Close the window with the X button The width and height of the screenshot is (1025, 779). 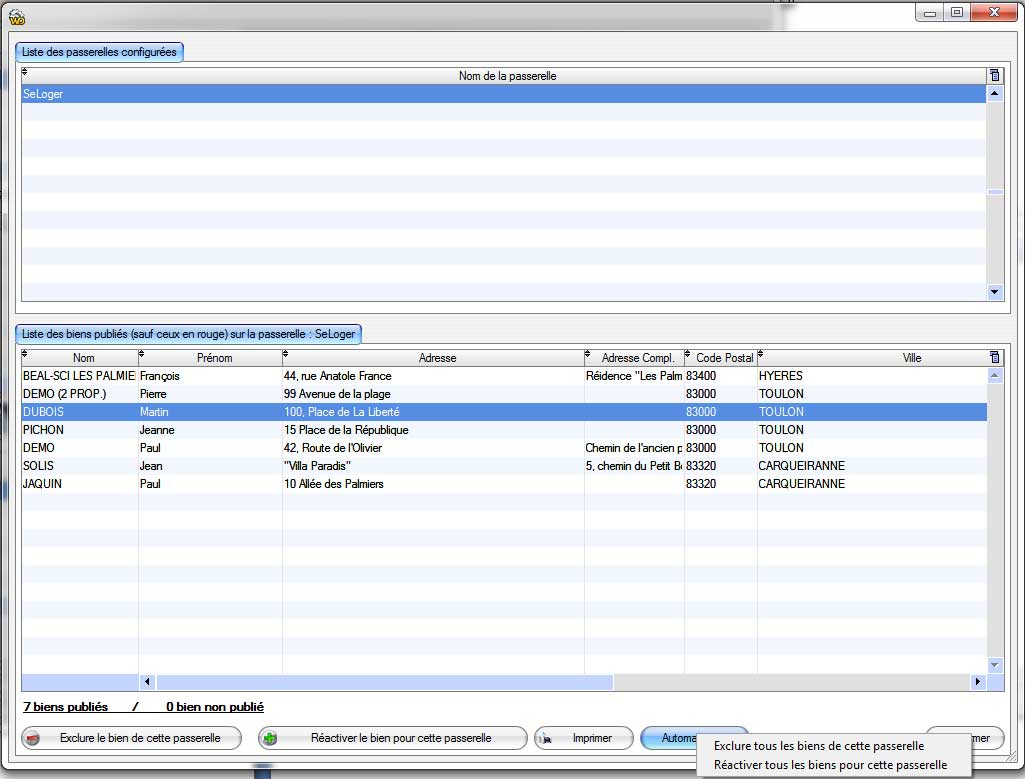(994, 12)
